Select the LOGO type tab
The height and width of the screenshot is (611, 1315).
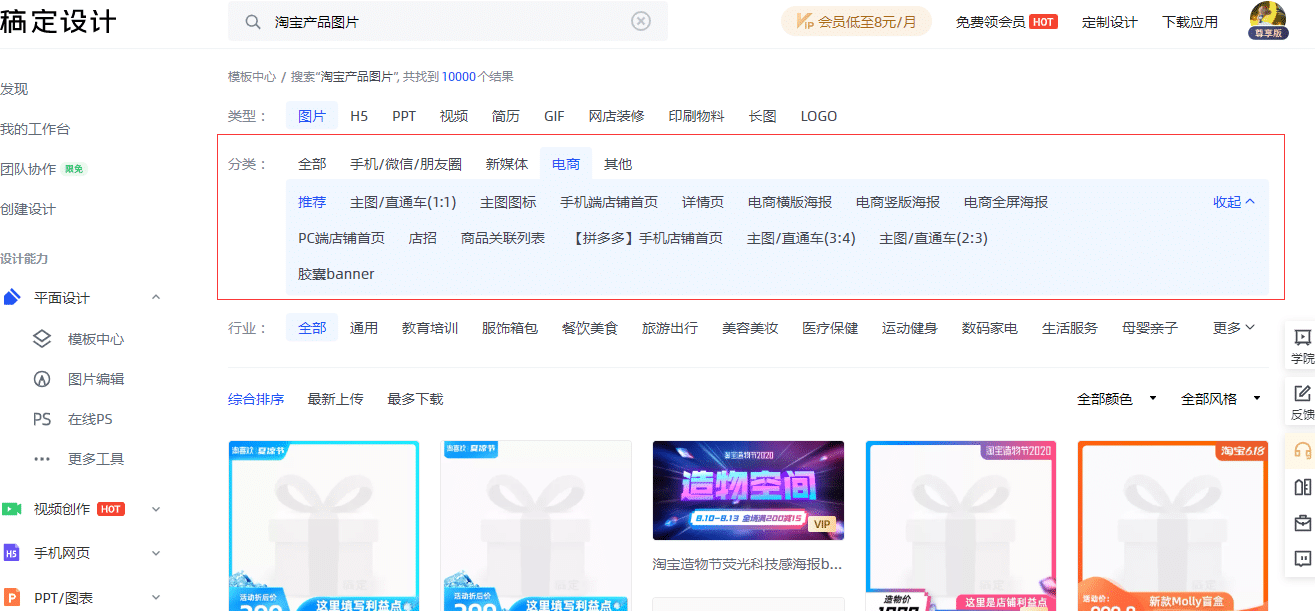pyautogui.click(x=819, y=116)
